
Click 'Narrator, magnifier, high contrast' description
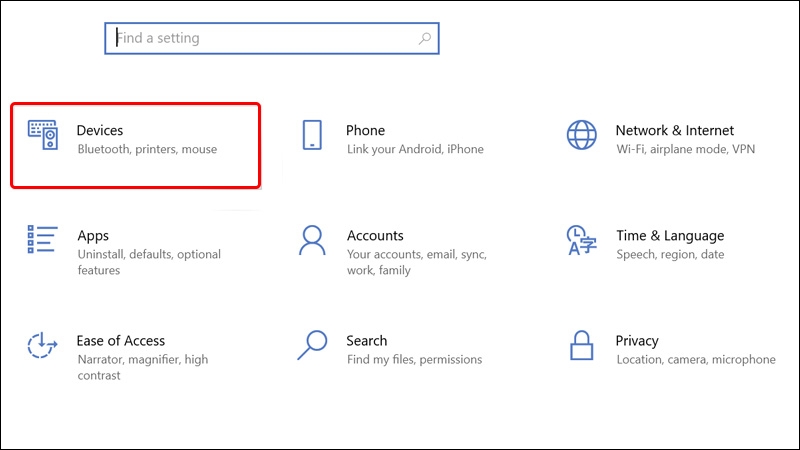tap(142, 367)
